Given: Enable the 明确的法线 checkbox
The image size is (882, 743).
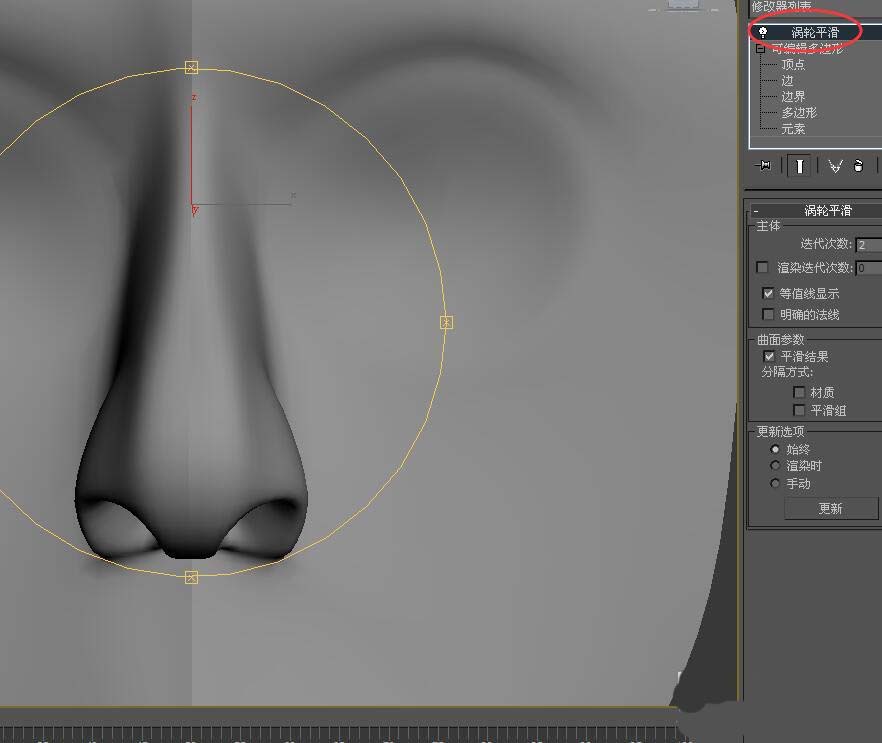Looking at the screenshot, I should 768,314.
